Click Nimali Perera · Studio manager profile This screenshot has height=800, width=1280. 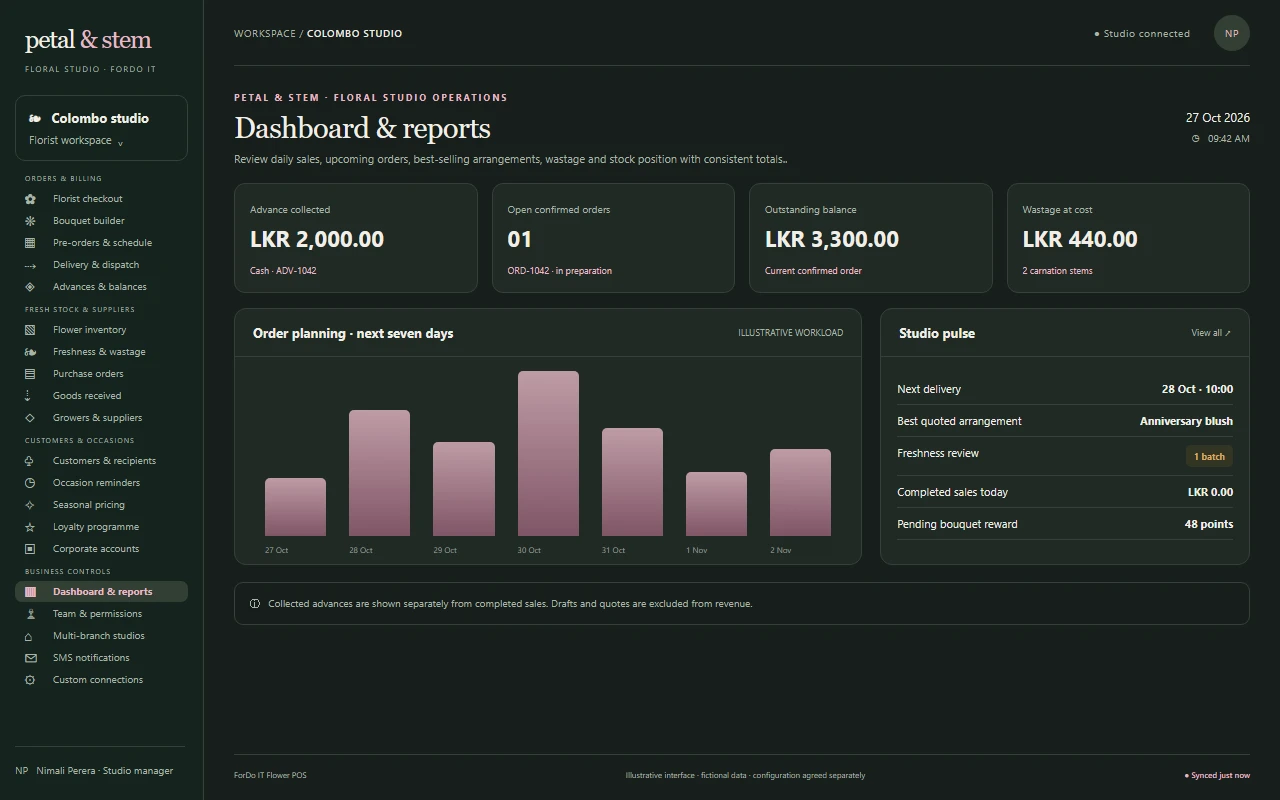click(x=94, y=771)
